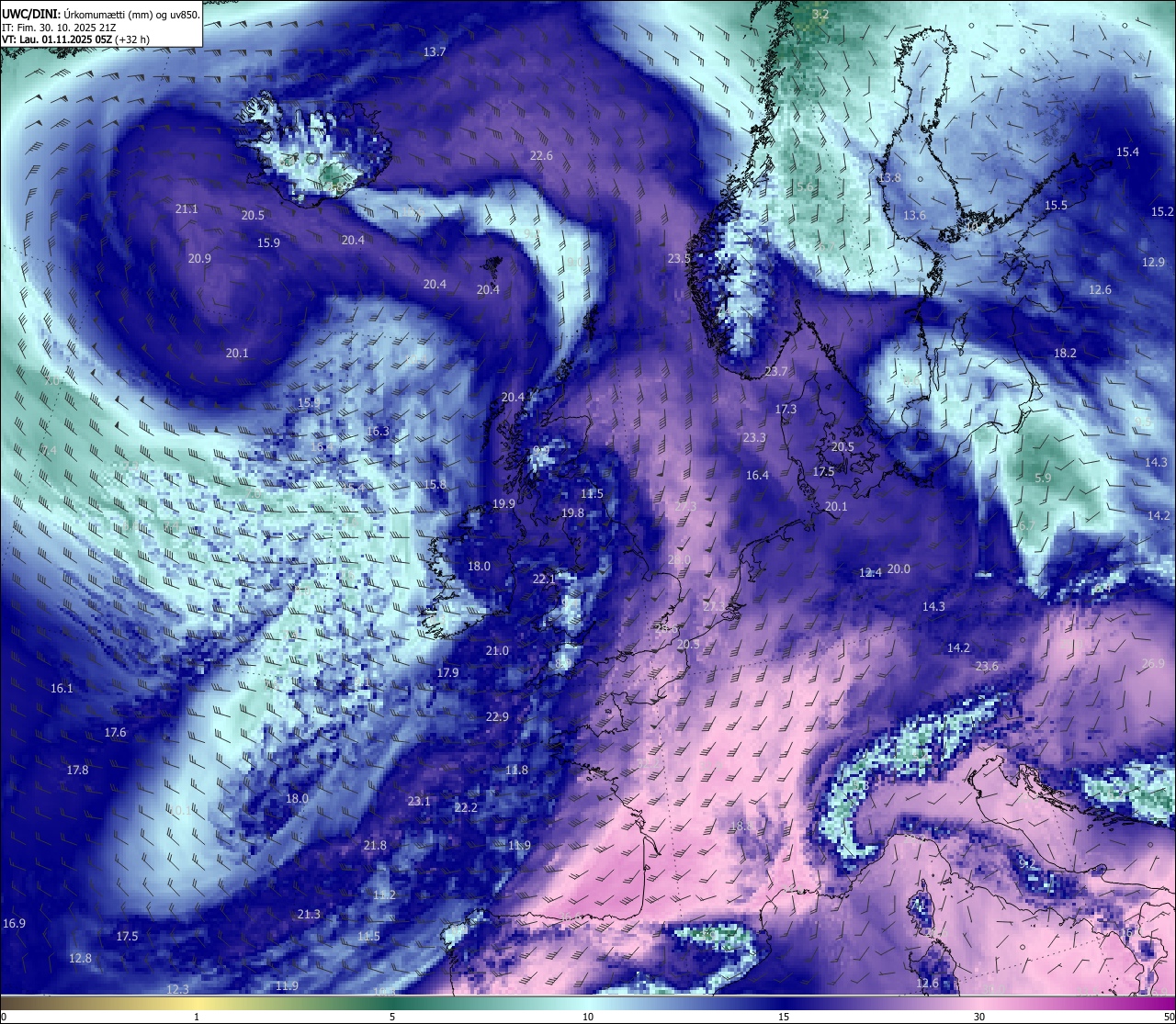
Task: Click the map value 21.1
Action: click(187, 209)
